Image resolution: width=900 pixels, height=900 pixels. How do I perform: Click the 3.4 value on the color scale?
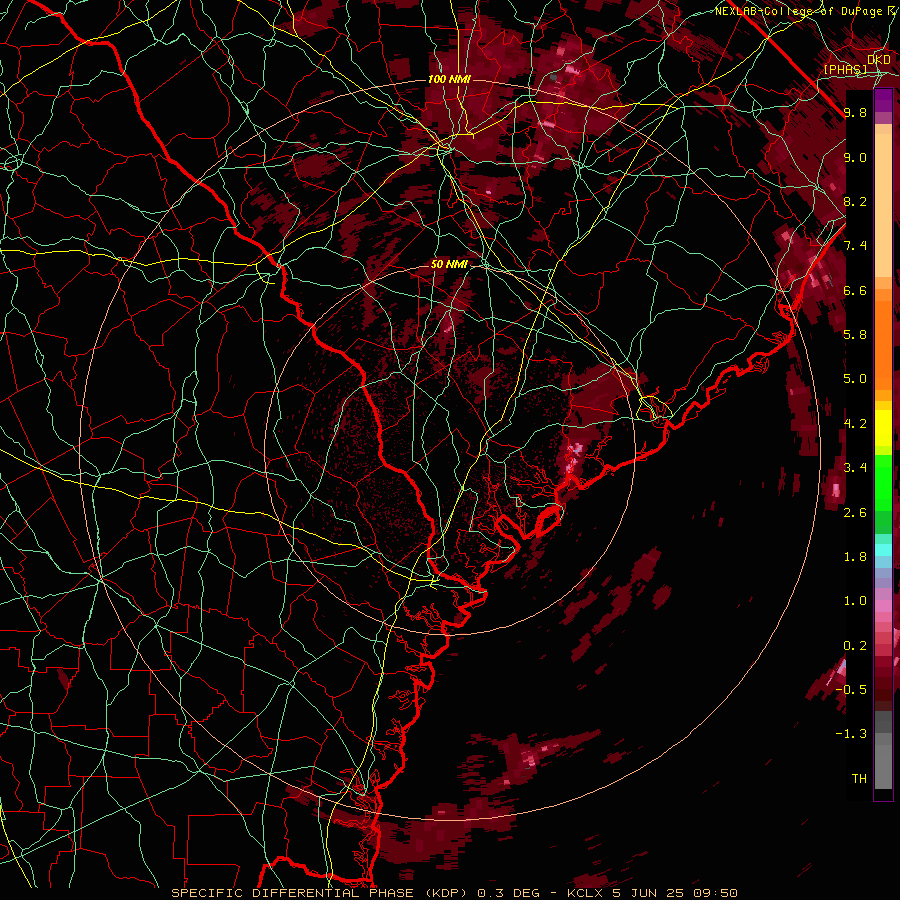(855, 468)
